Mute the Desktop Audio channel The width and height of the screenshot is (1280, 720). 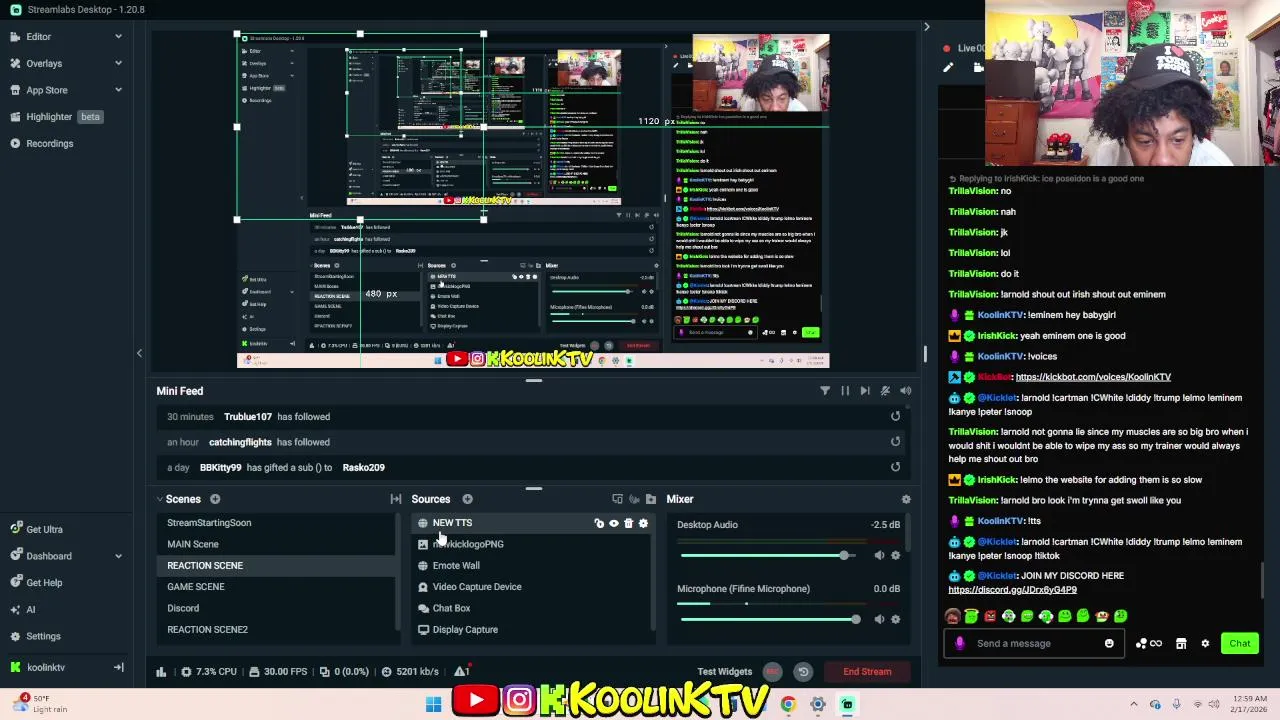[879, 555]
